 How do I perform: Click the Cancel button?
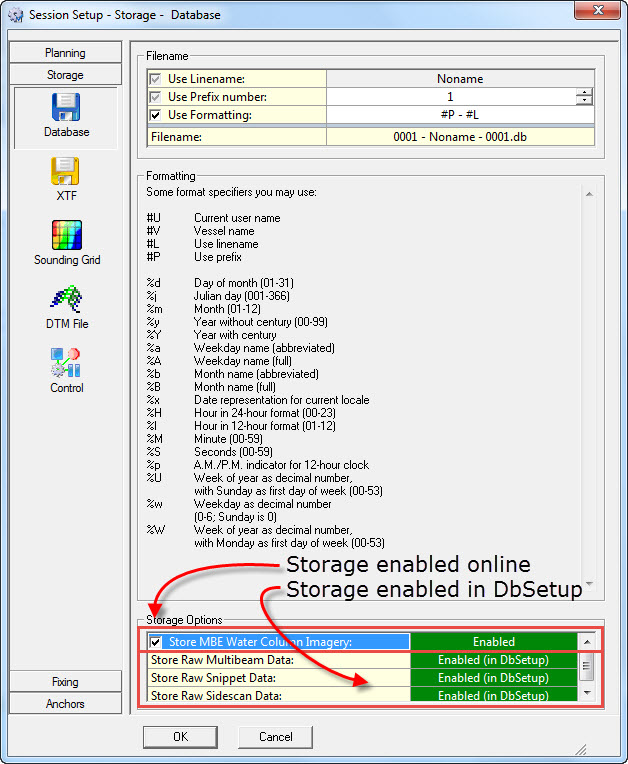pyautogui.click(x=275, y=737)
